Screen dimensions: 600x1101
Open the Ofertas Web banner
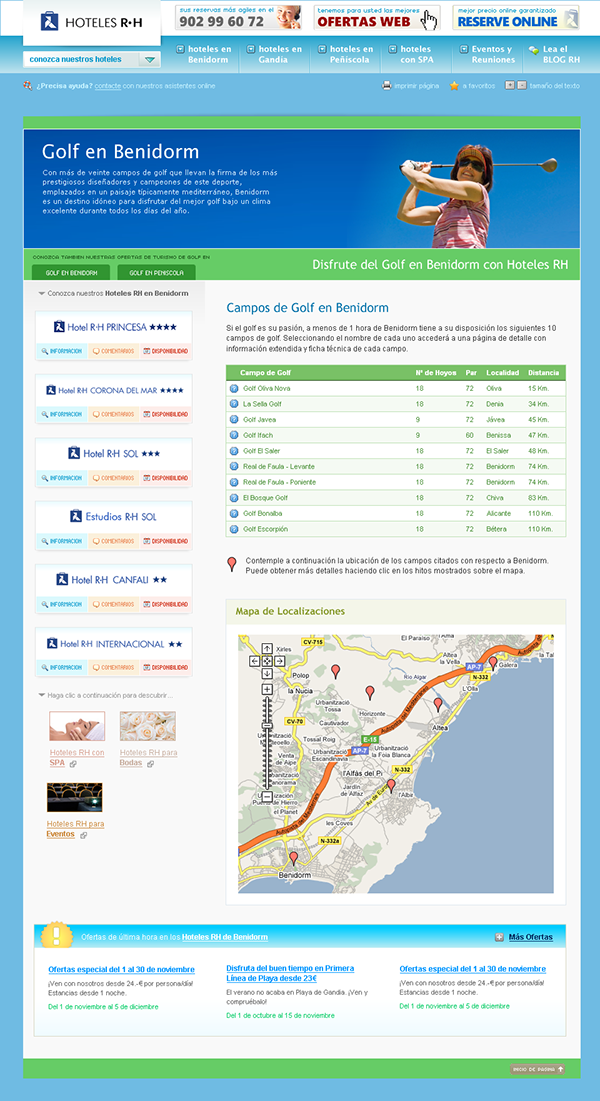(377, 18)
